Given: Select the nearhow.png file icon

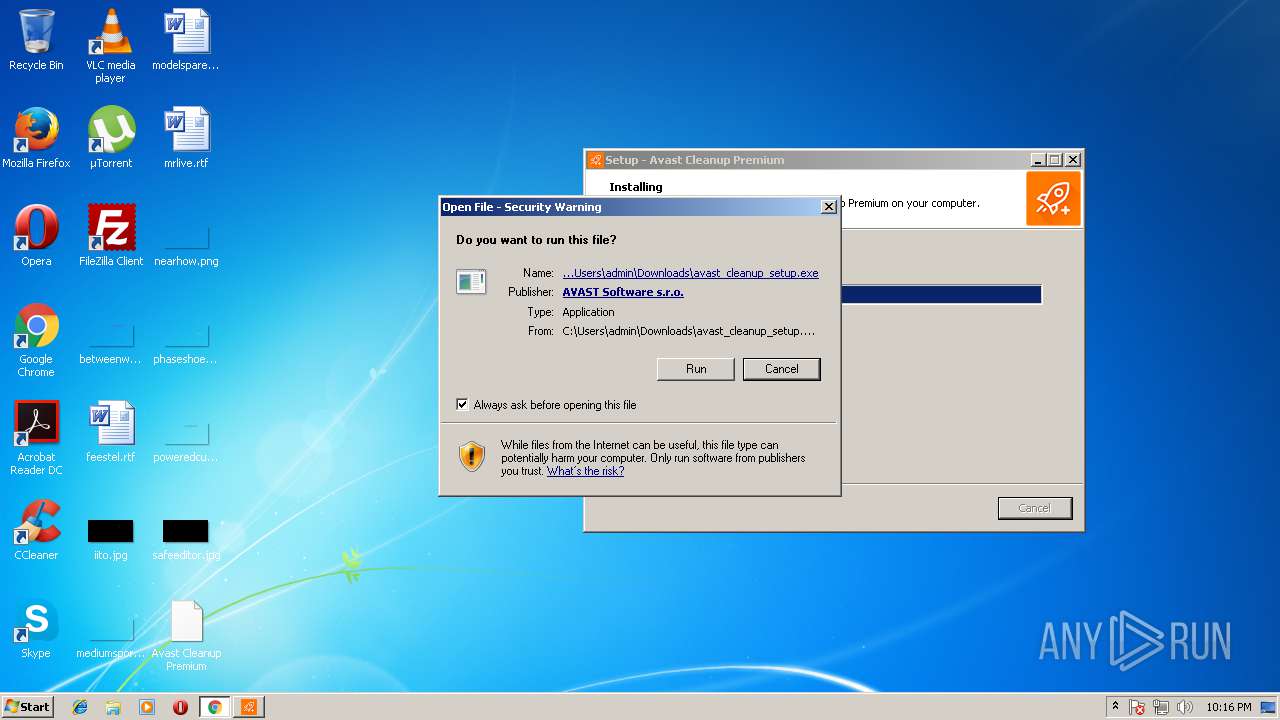Looking at the screenshot, I should [185, 245].
